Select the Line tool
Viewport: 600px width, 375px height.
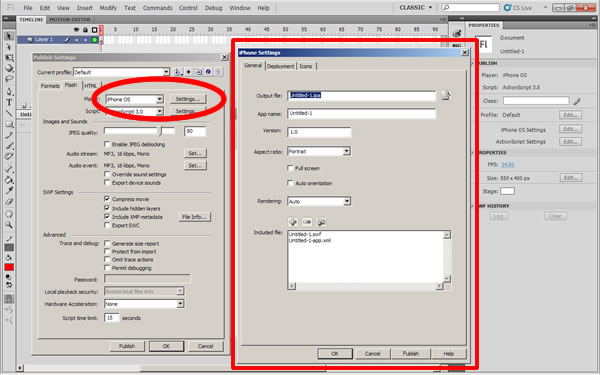(x=9, y=114)
